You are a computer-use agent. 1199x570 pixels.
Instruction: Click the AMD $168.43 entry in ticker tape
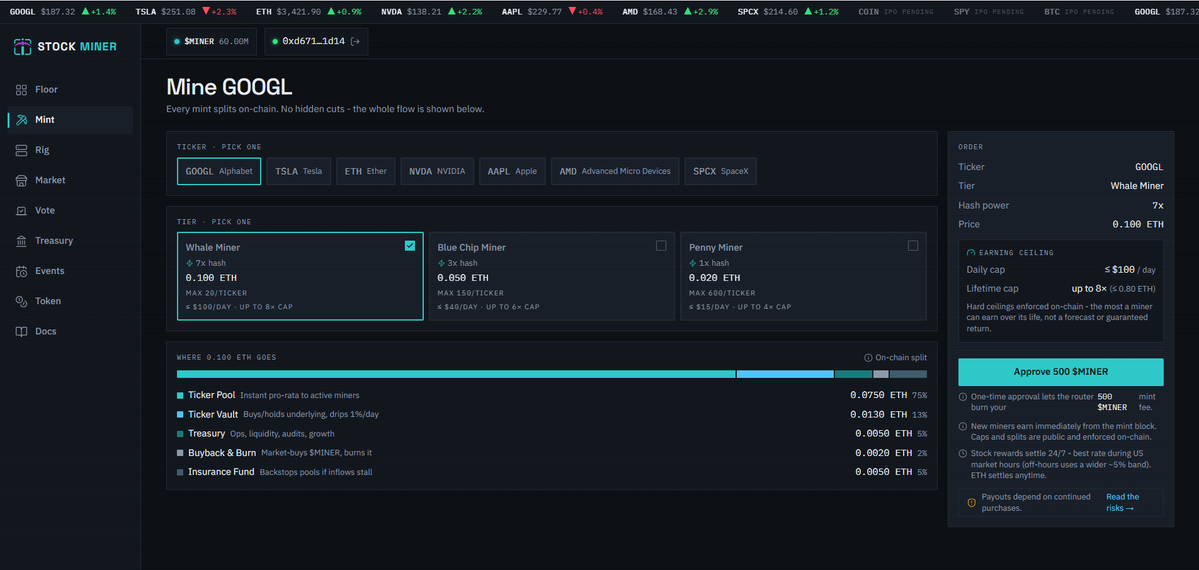673,11
